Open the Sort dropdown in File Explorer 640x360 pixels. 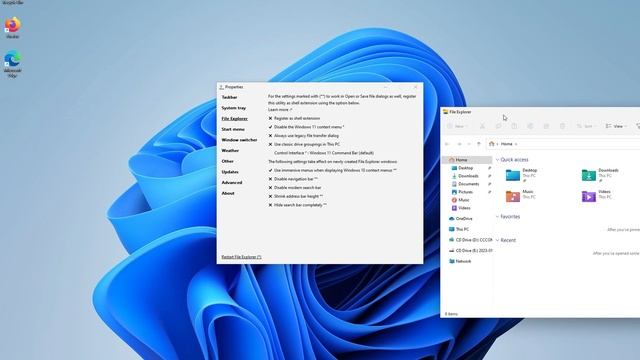point(586,126)
